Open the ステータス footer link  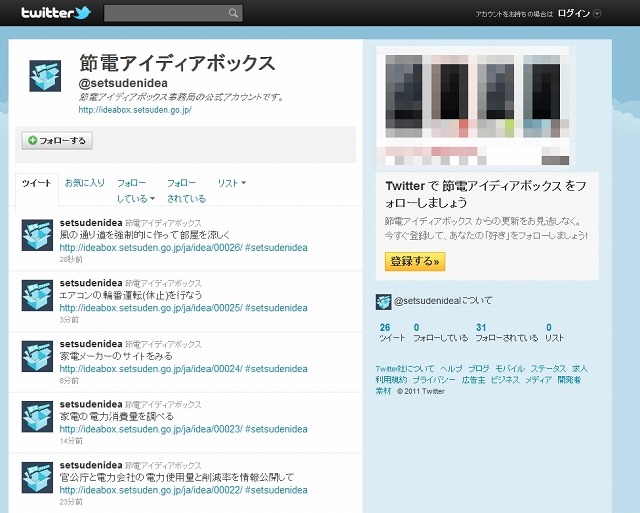coord(548,369)
